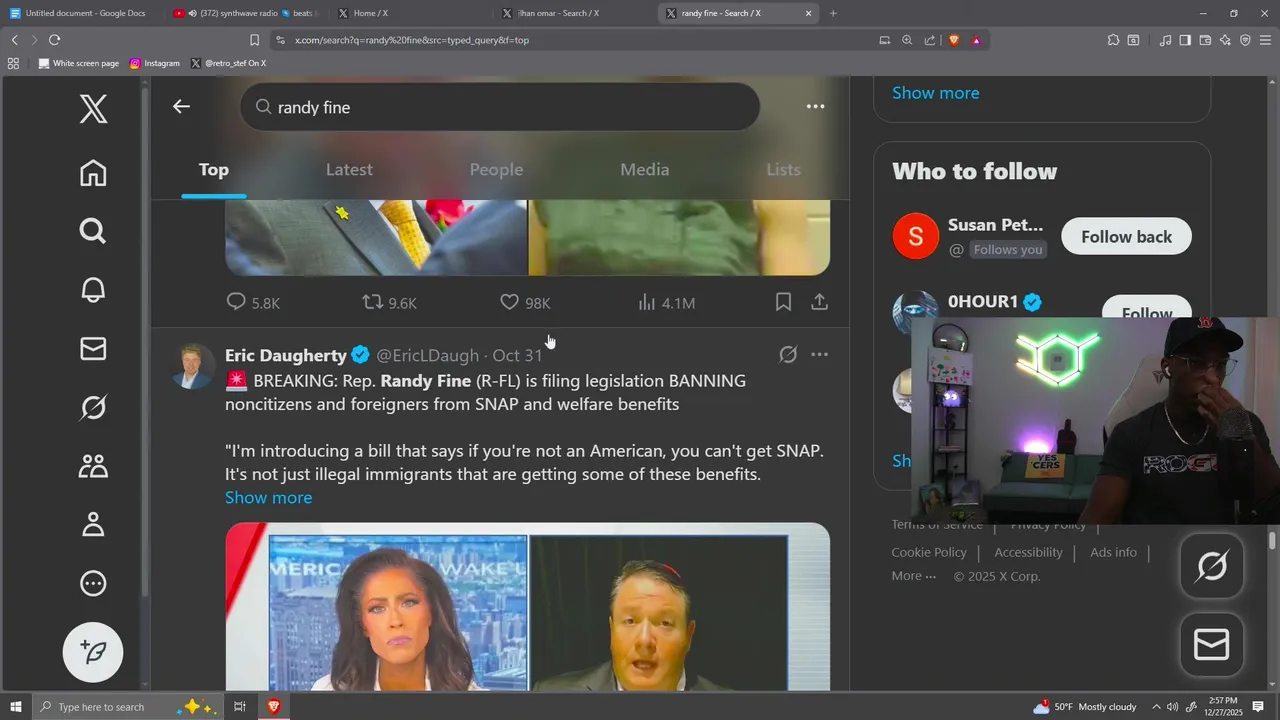Screen dimensions: 1280x720
Task: Click the page vertical scrollbar thumb
Action: (x=1272, y=540)
